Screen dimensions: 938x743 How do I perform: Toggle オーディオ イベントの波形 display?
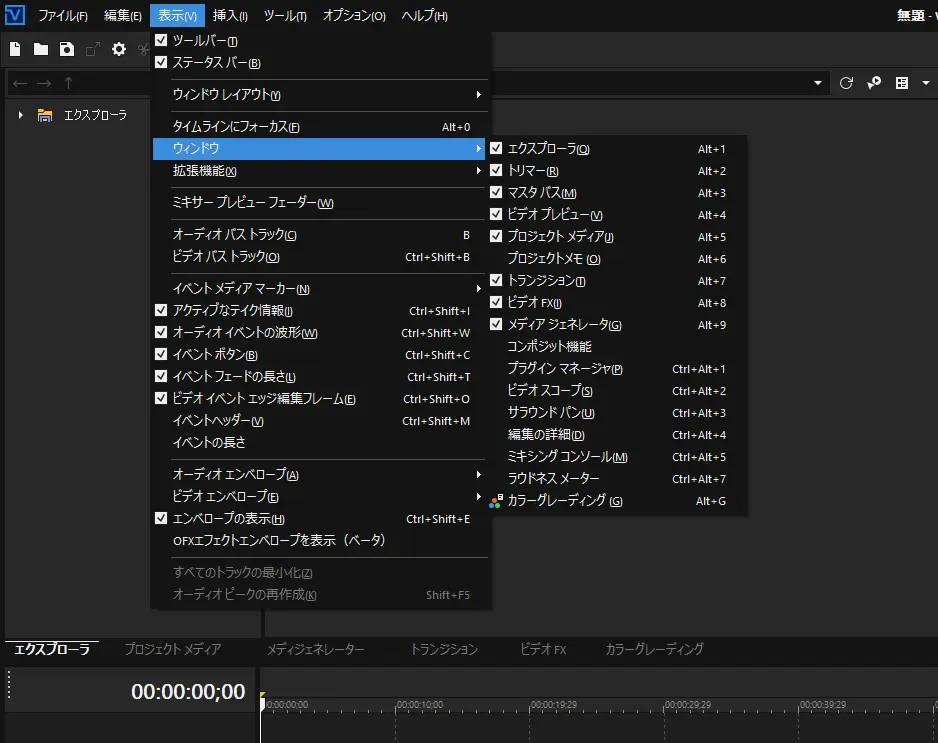coord(161,332)
